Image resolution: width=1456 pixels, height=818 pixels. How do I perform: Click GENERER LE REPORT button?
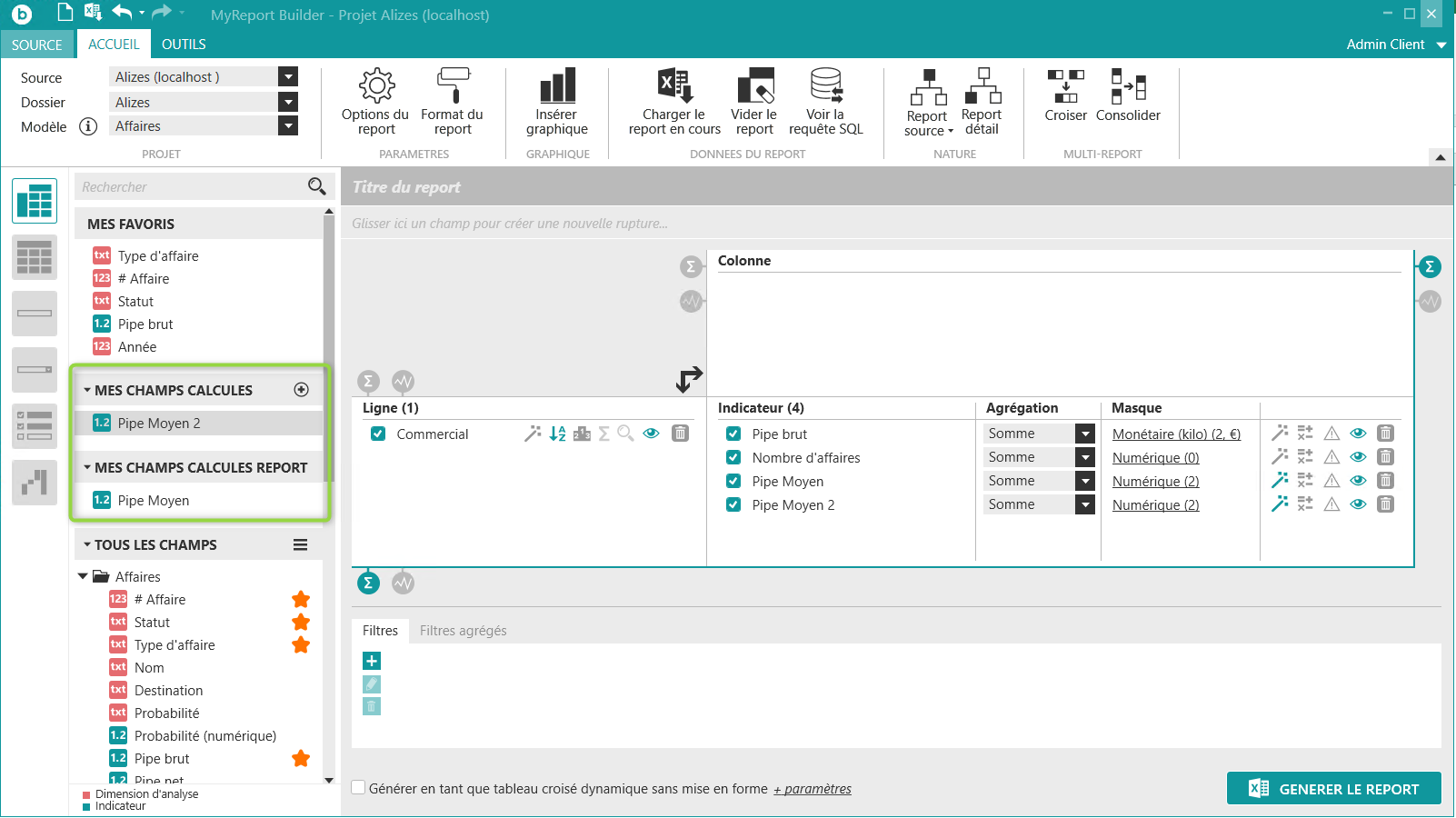click(x=1333, y=789)
